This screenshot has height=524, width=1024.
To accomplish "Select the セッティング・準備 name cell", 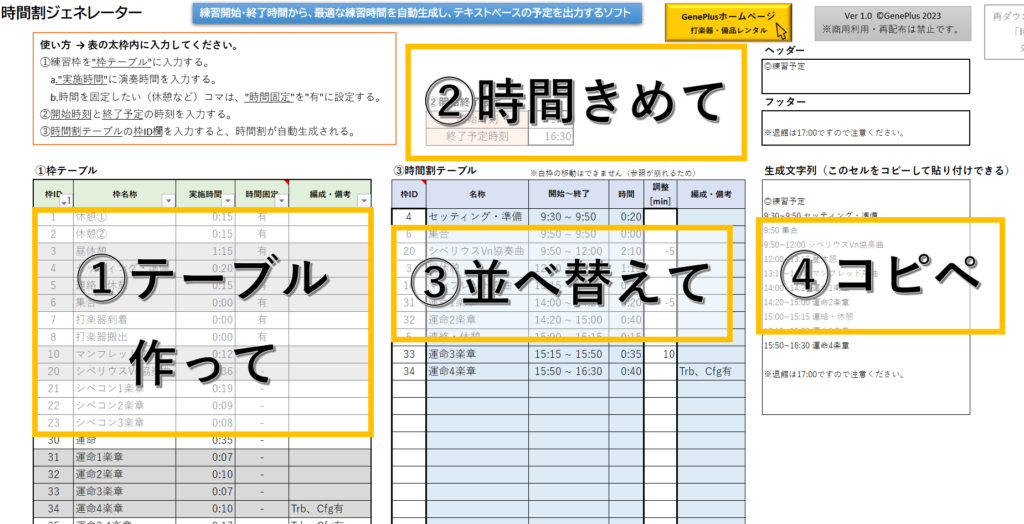I will click(x=477, y=216).
